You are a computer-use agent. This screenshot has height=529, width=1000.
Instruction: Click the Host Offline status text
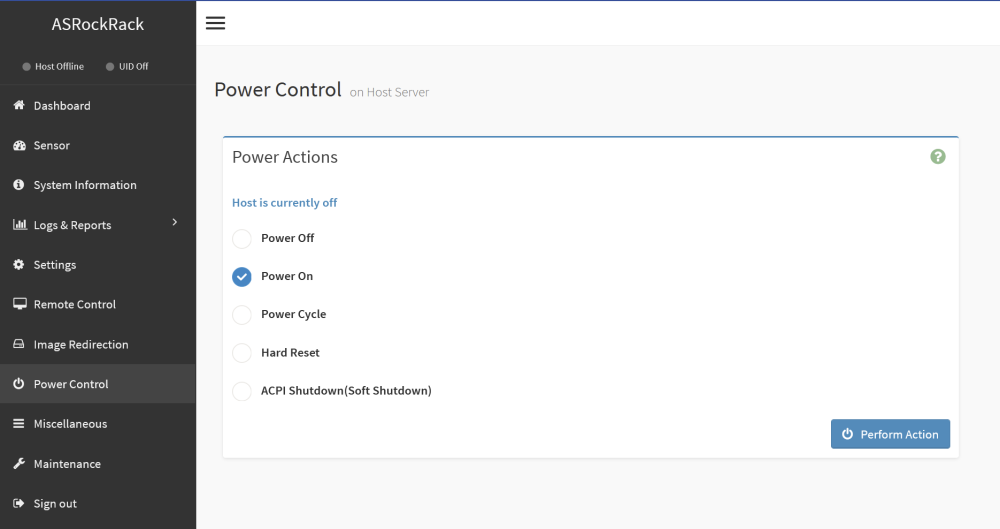[x=59, y=66]
